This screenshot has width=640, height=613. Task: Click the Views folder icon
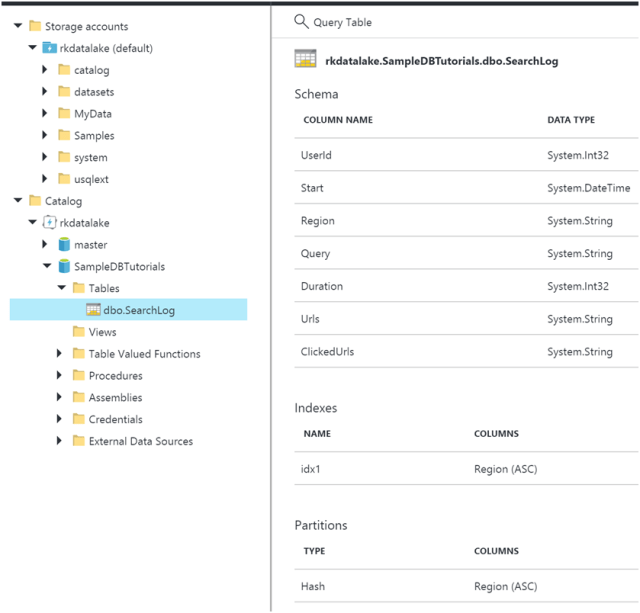point(79,331)
